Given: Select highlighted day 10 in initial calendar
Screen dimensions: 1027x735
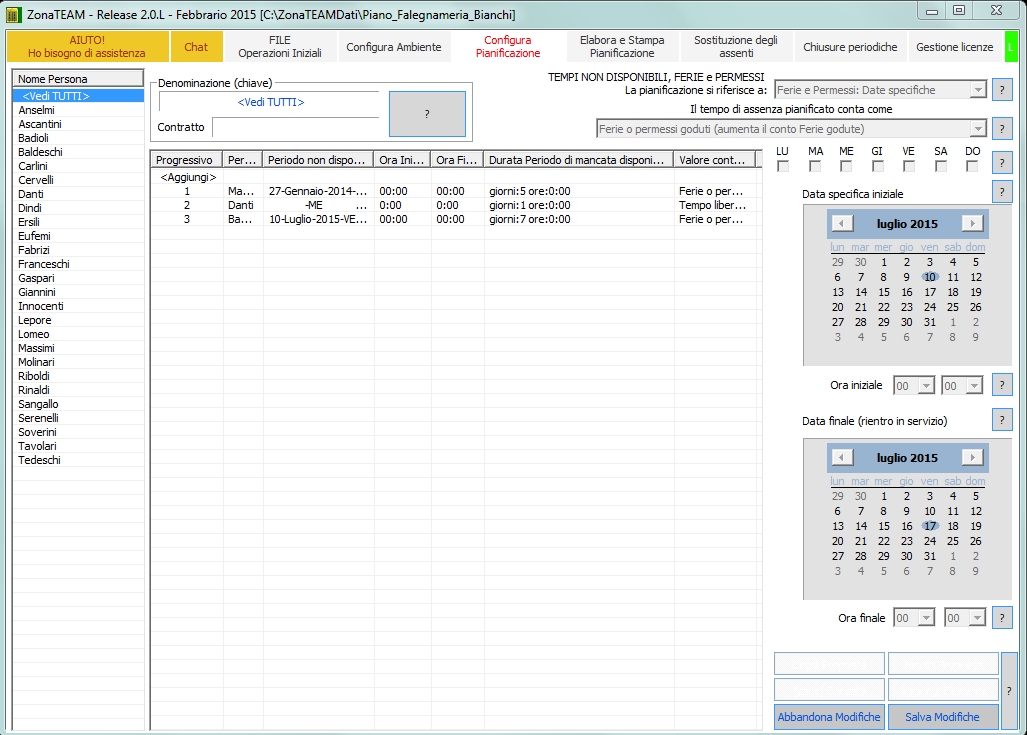Looking at the screenshot, I should tap(930, 276).
